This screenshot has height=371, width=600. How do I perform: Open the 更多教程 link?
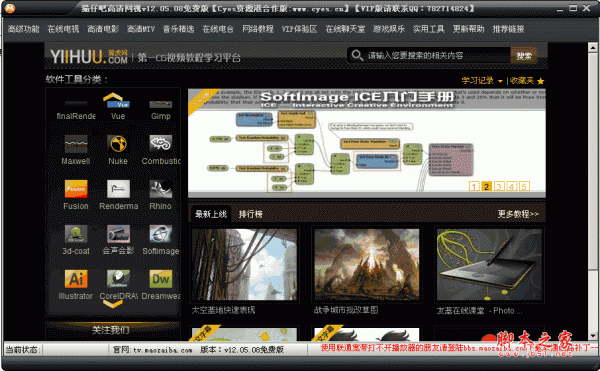pos(518,214)
